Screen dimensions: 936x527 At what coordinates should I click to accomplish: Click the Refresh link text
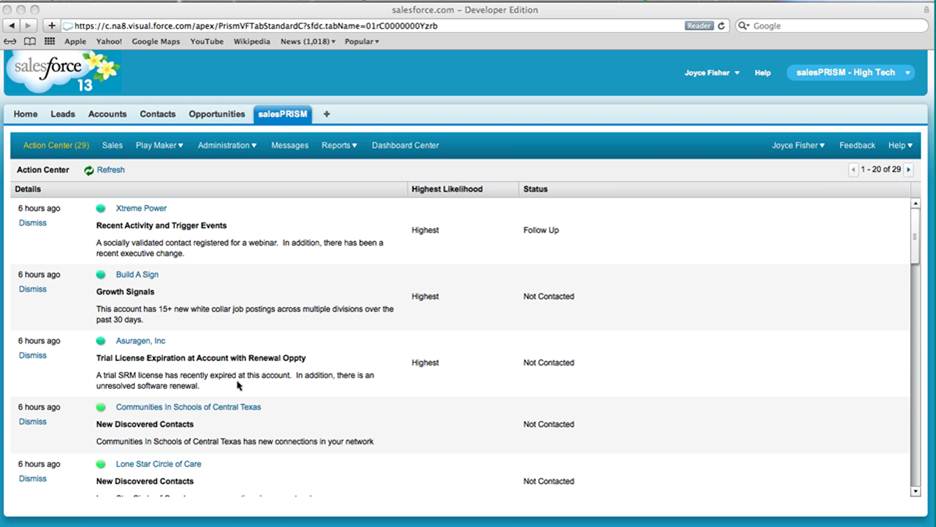click(111, 170)
